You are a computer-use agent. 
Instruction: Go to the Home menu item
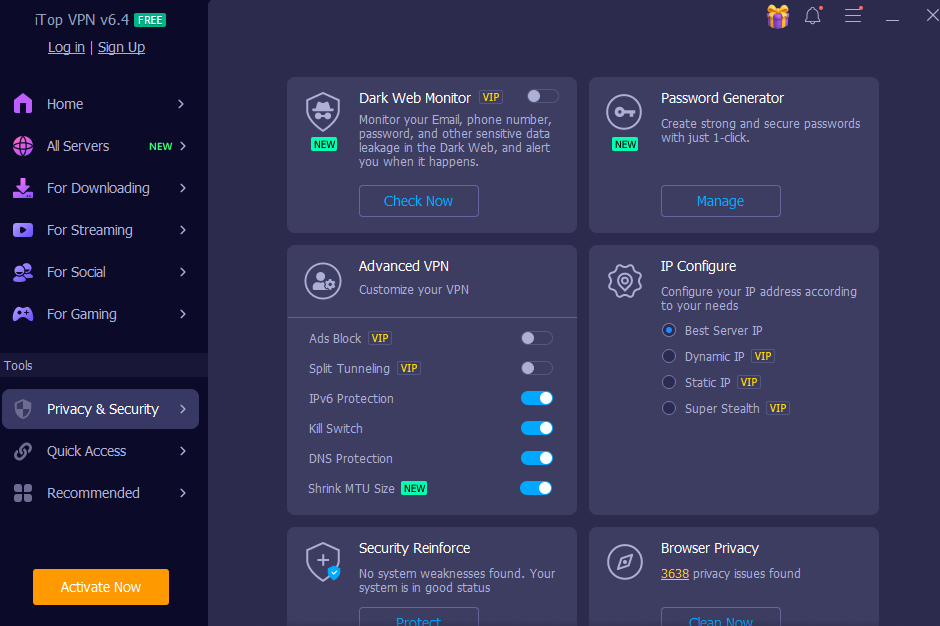(x=100, y=104)
